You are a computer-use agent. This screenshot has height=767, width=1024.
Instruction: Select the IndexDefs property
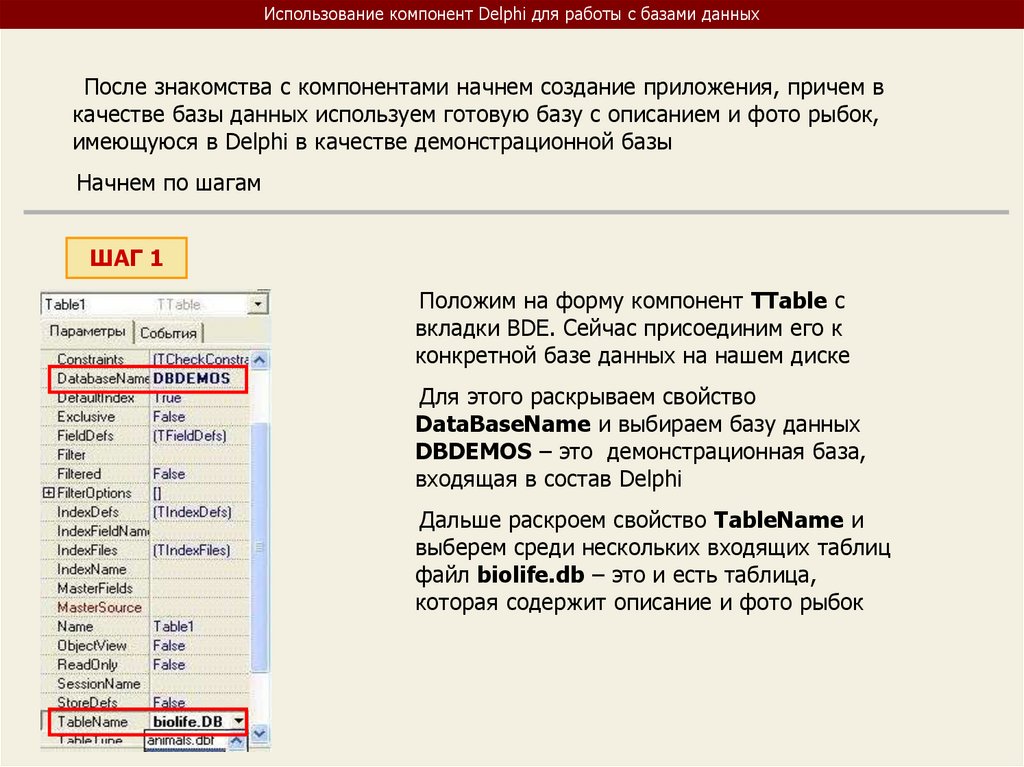point(88,512)
